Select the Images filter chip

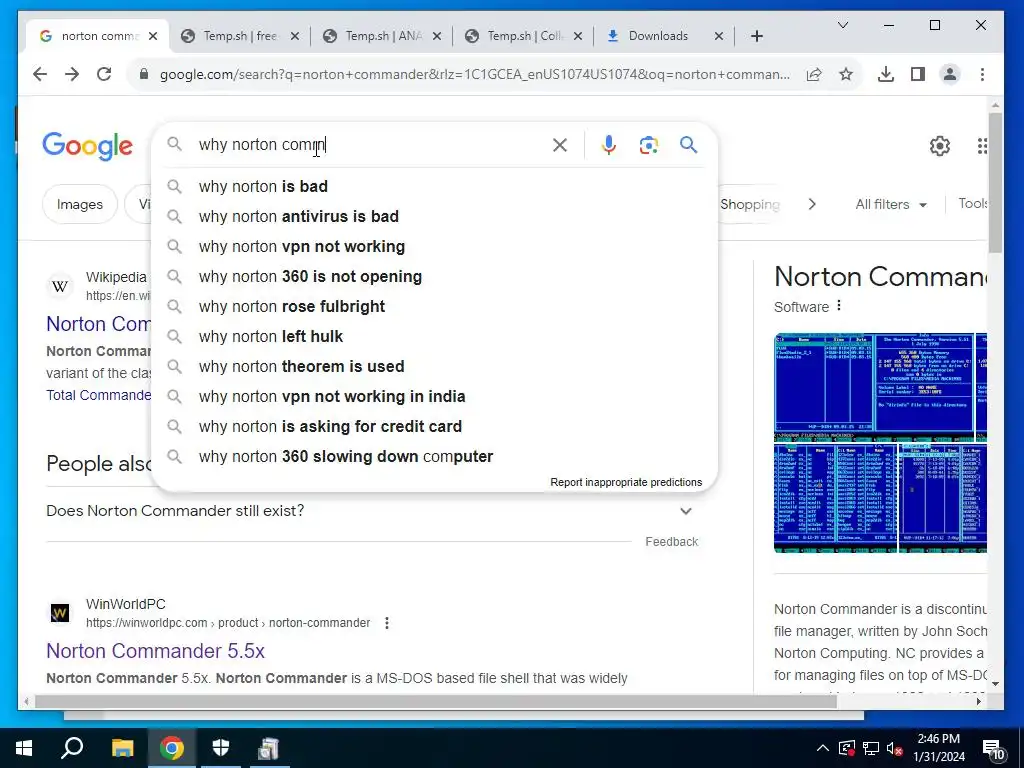(80, 204)
